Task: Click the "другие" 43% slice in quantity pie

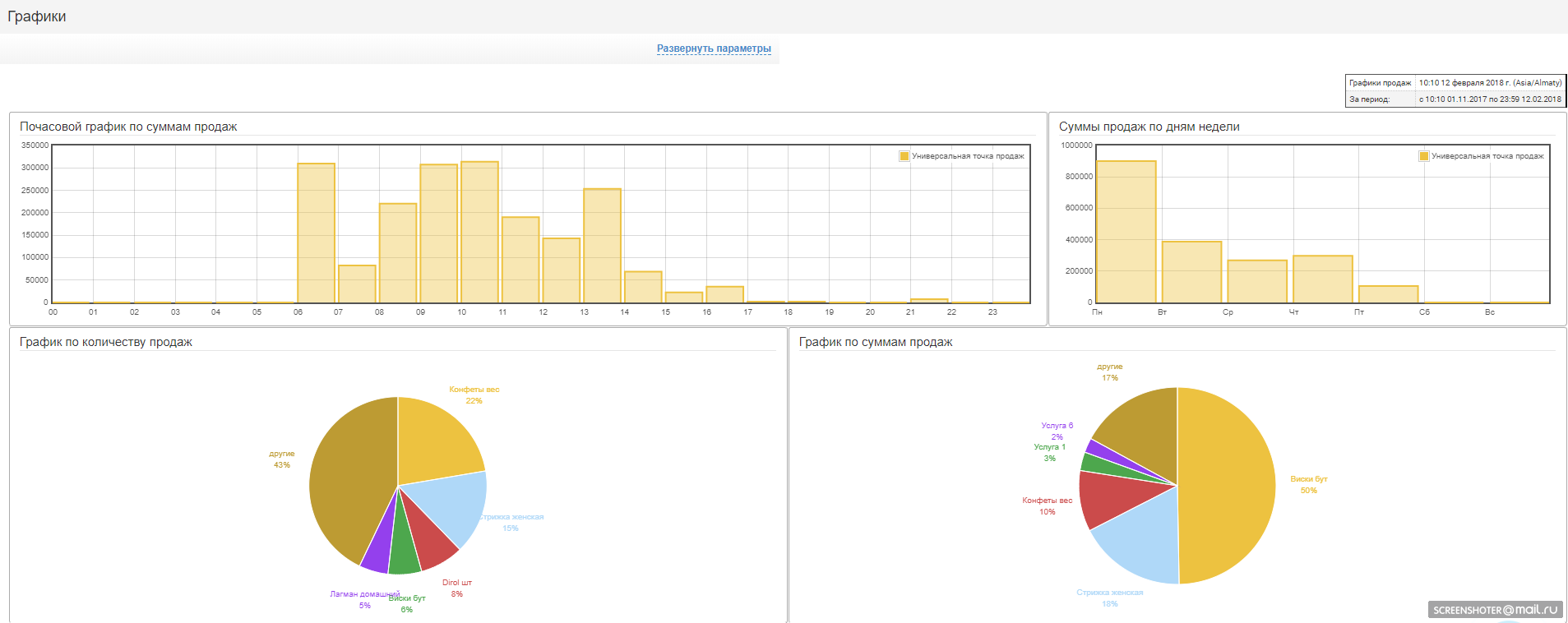Action: pyautogui.click(x=349, y=485)
